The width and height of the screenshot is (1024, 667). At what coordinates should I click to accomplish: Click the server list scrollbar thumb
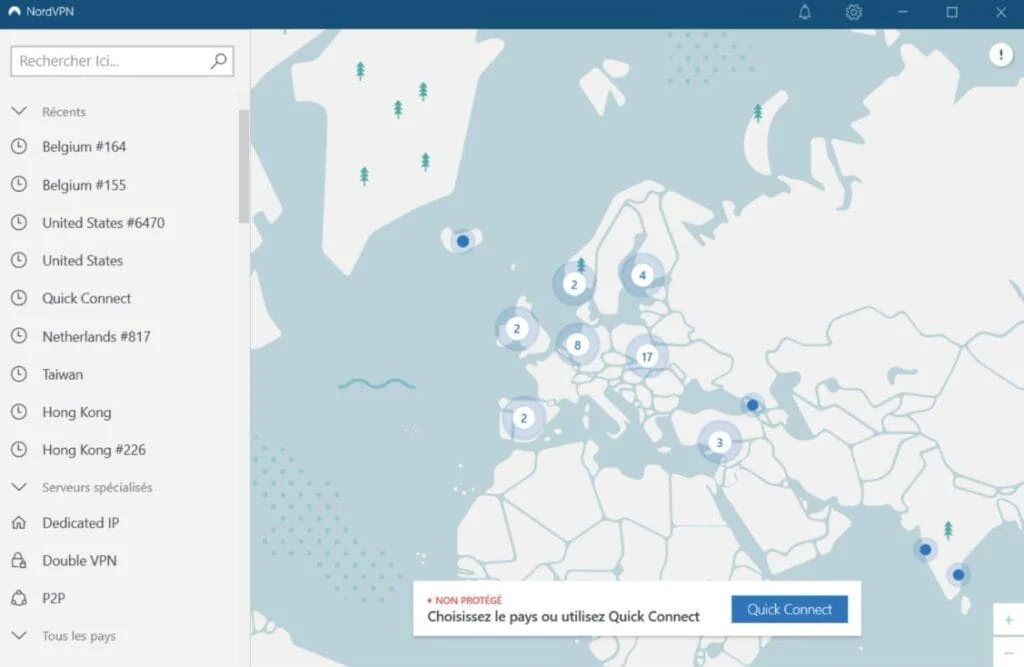[x=244, y=166]
